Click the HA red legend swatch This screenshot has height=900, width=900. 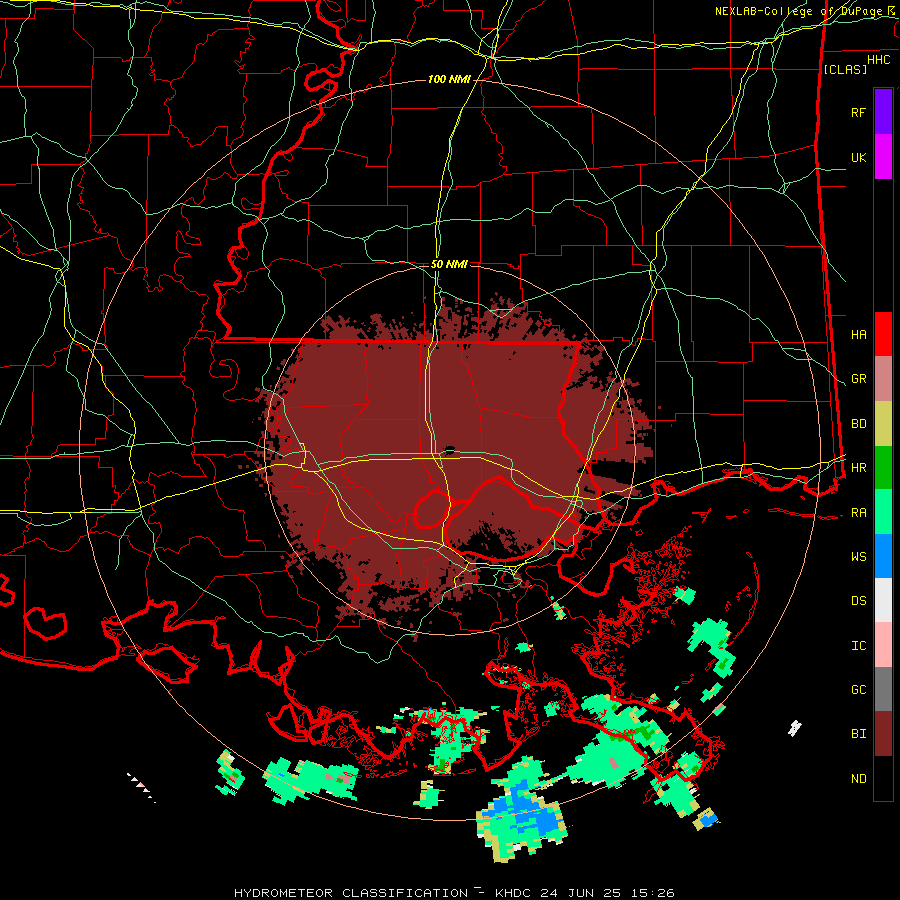pyautogui.click(x=883, y=334)
